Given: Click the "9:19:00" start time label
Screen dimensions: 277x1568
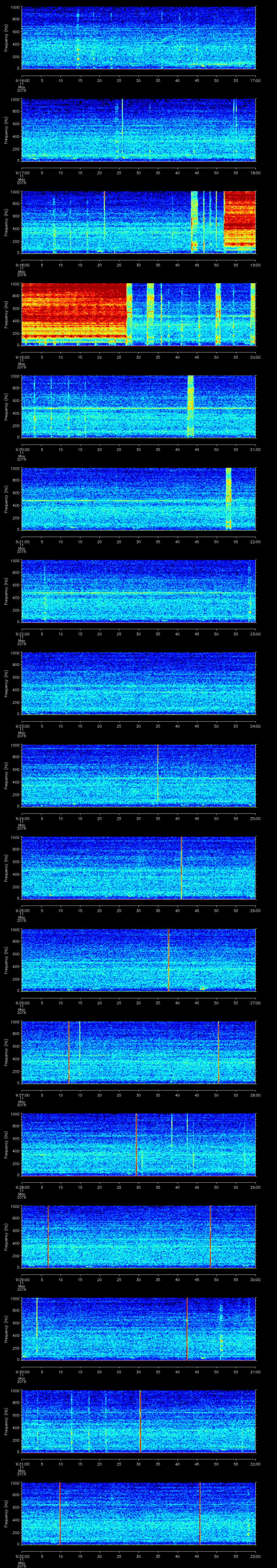Looking at the screenshot, I should point(22,357).
